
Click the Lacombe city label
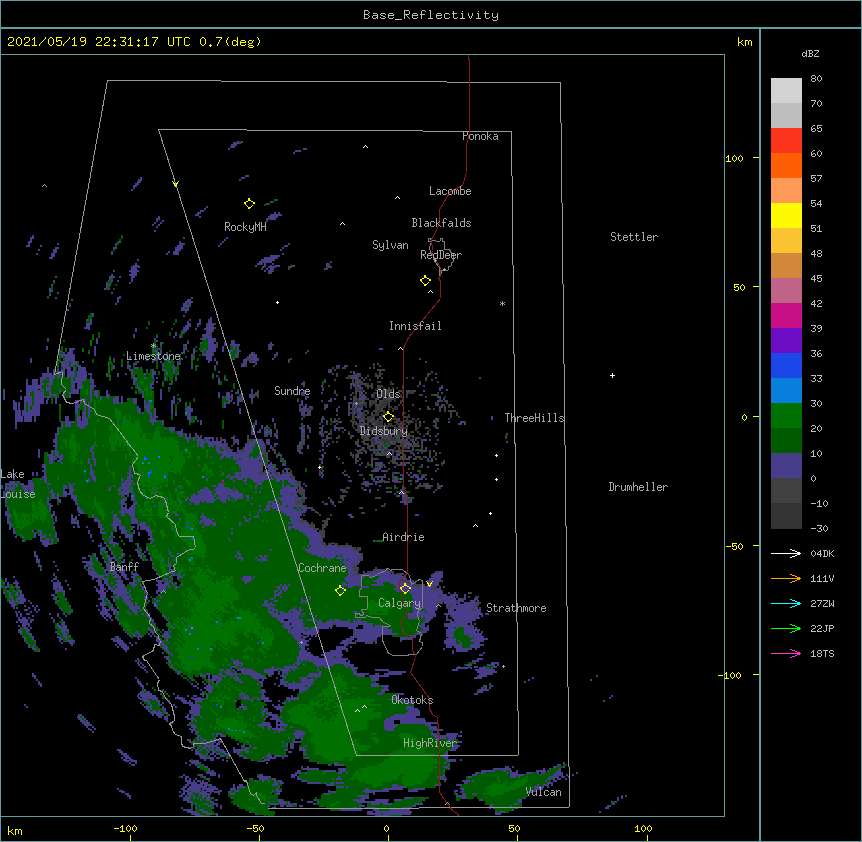(x=450, y=191)
